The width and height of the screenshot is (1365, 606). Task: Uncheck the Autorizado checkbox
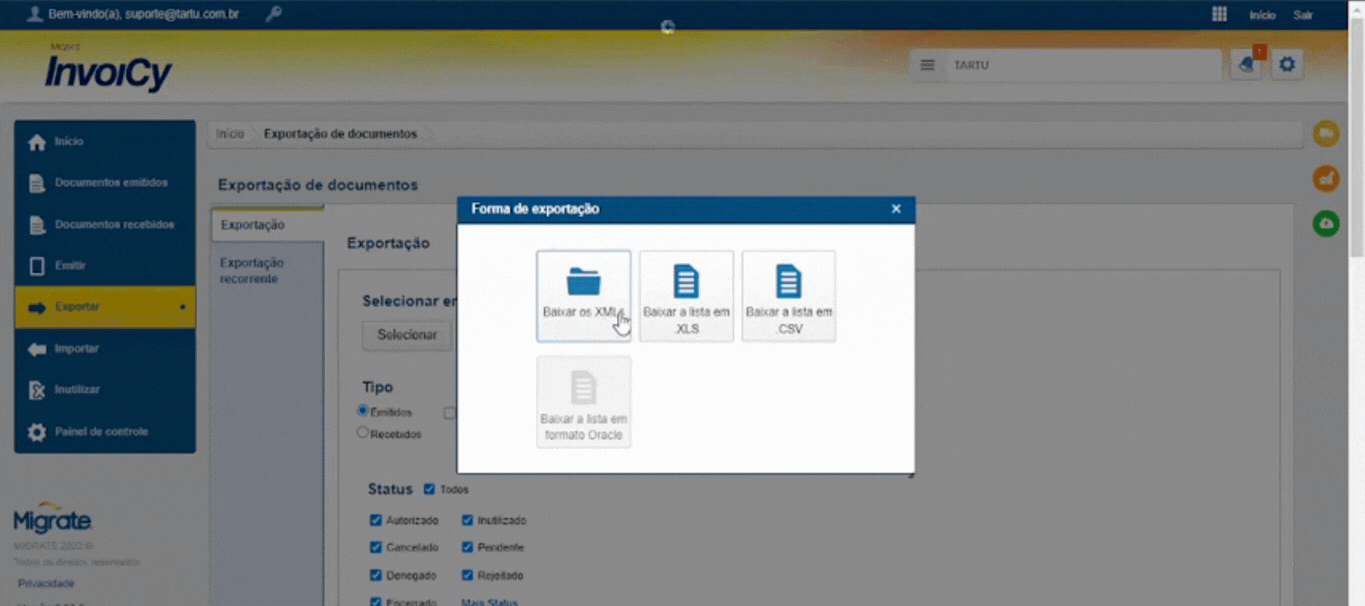(x=376, y=520)
